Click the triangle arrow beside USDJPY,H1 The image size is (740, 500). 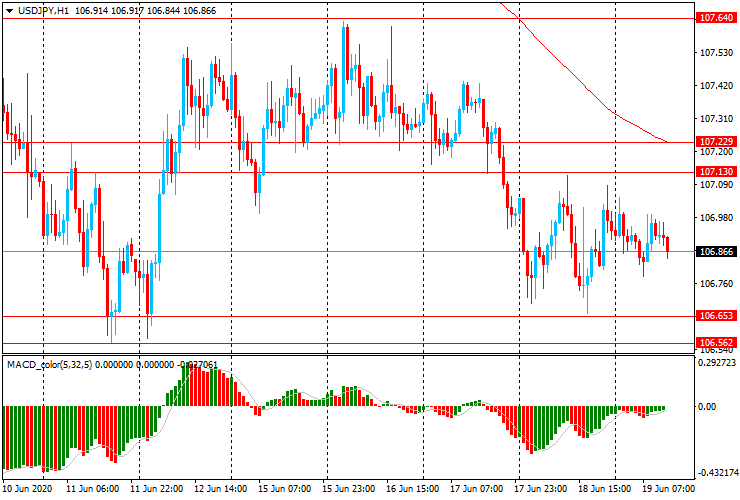point(8,9)
